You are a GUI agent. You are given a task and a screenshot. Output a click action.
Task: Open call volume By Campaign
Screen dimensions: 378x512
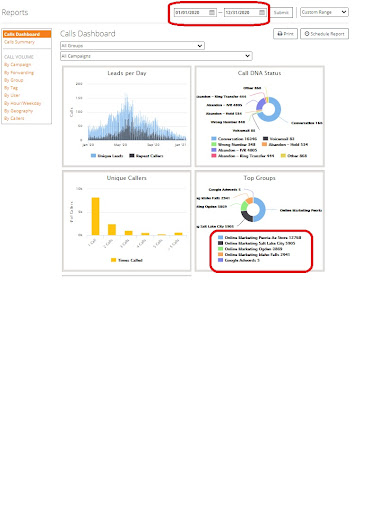[17, 65]
